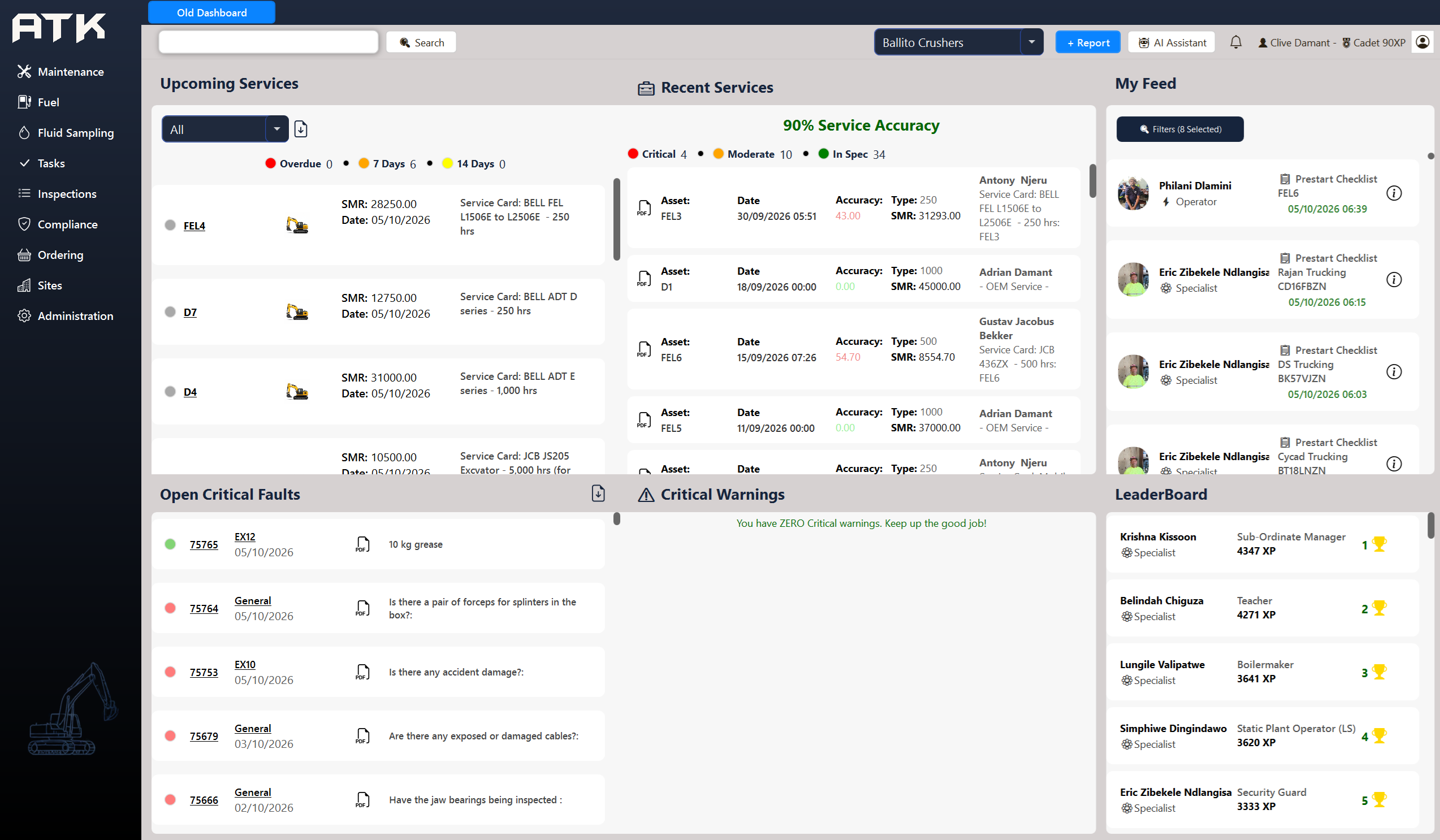Open fault number 75753

[204, 673]
